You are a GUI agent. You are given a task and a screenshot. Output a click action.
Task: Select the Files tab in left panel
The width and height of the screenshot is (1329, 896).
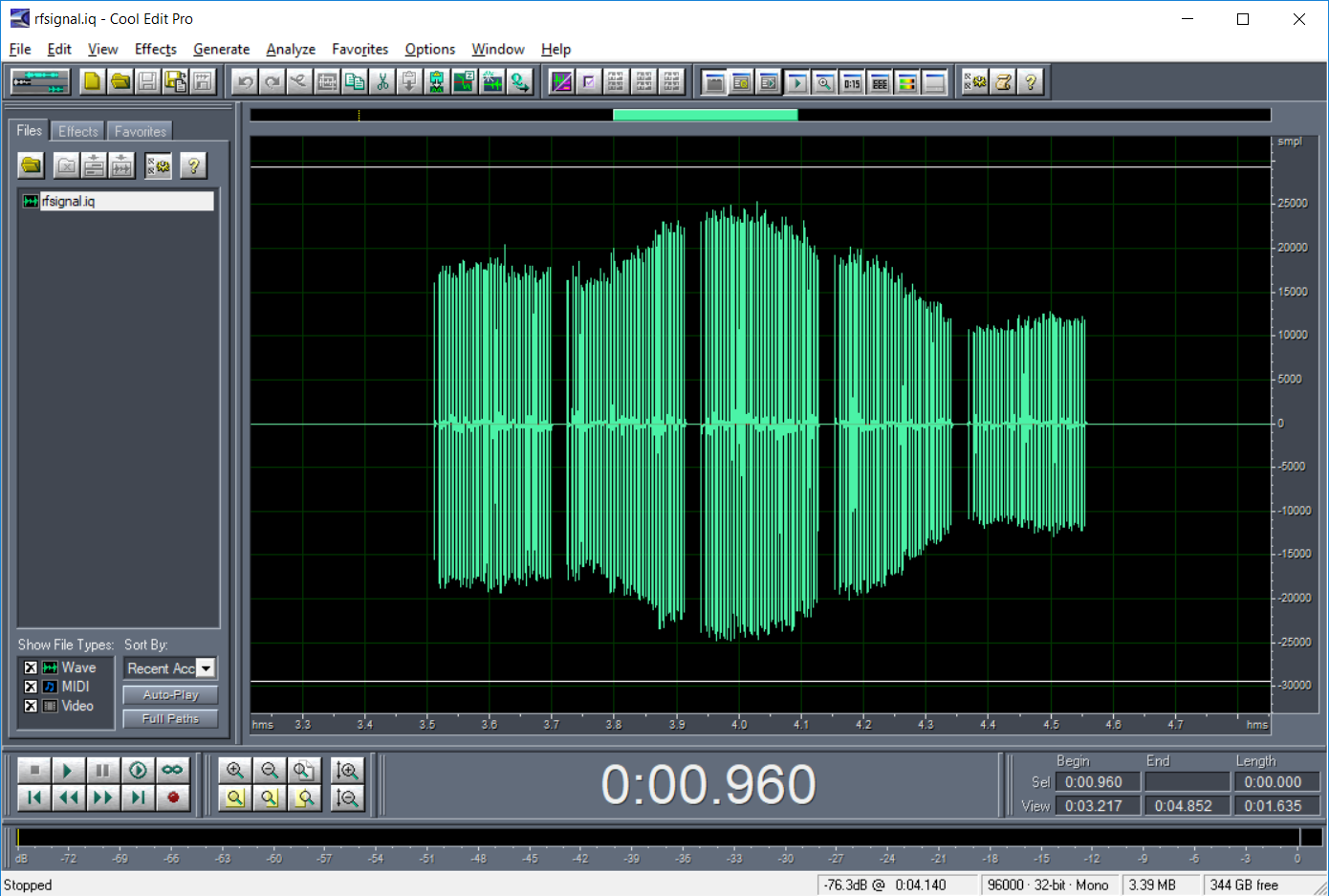29,130
